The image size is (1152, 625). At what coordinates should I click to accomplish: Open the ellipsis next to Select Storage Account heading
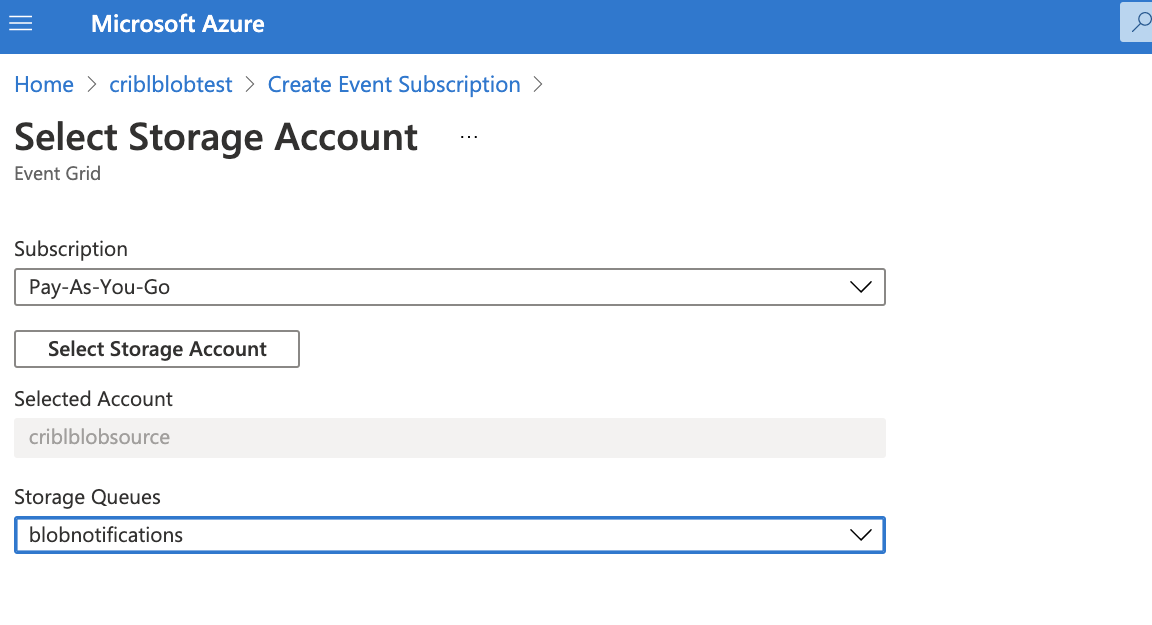coord(468,136)
